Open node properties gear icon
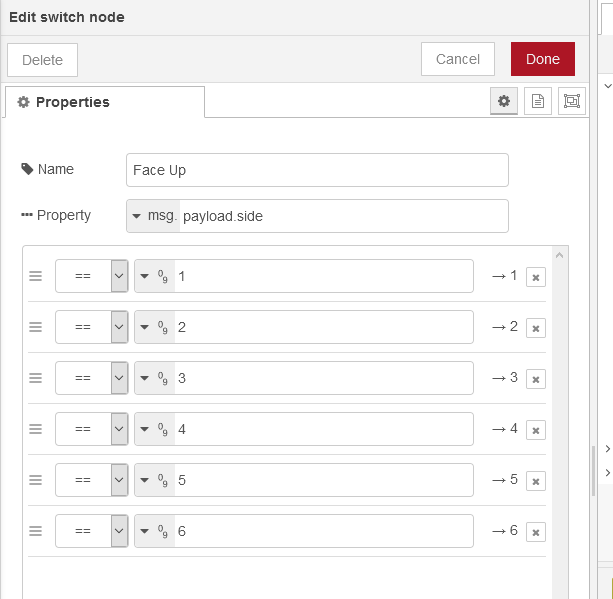This screenshot has height=599, width=613. (504, 101)
